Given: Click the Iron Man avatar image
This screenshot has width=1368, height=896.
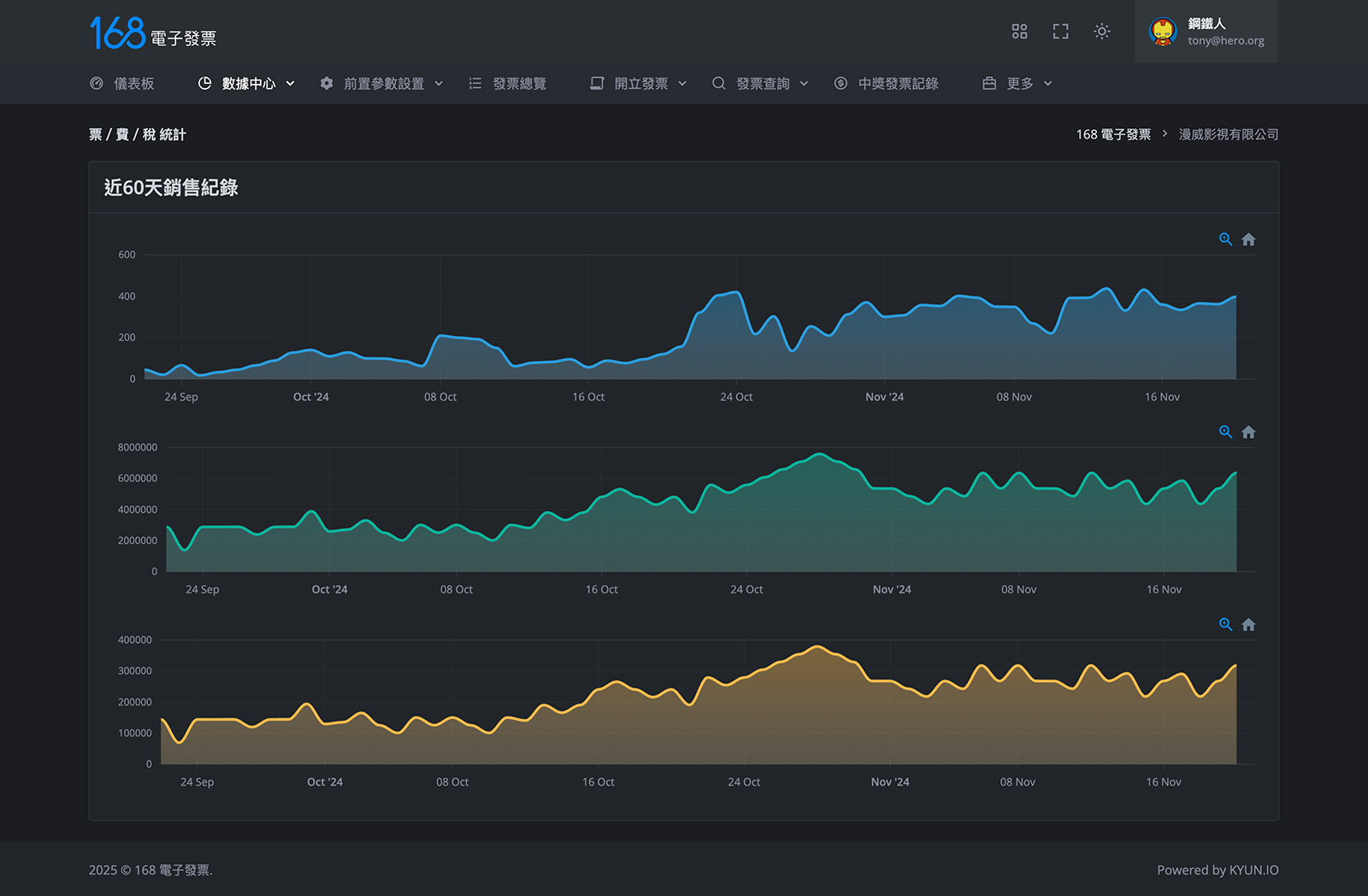Looking at the screenshot, I should (x=1163, y=32).
